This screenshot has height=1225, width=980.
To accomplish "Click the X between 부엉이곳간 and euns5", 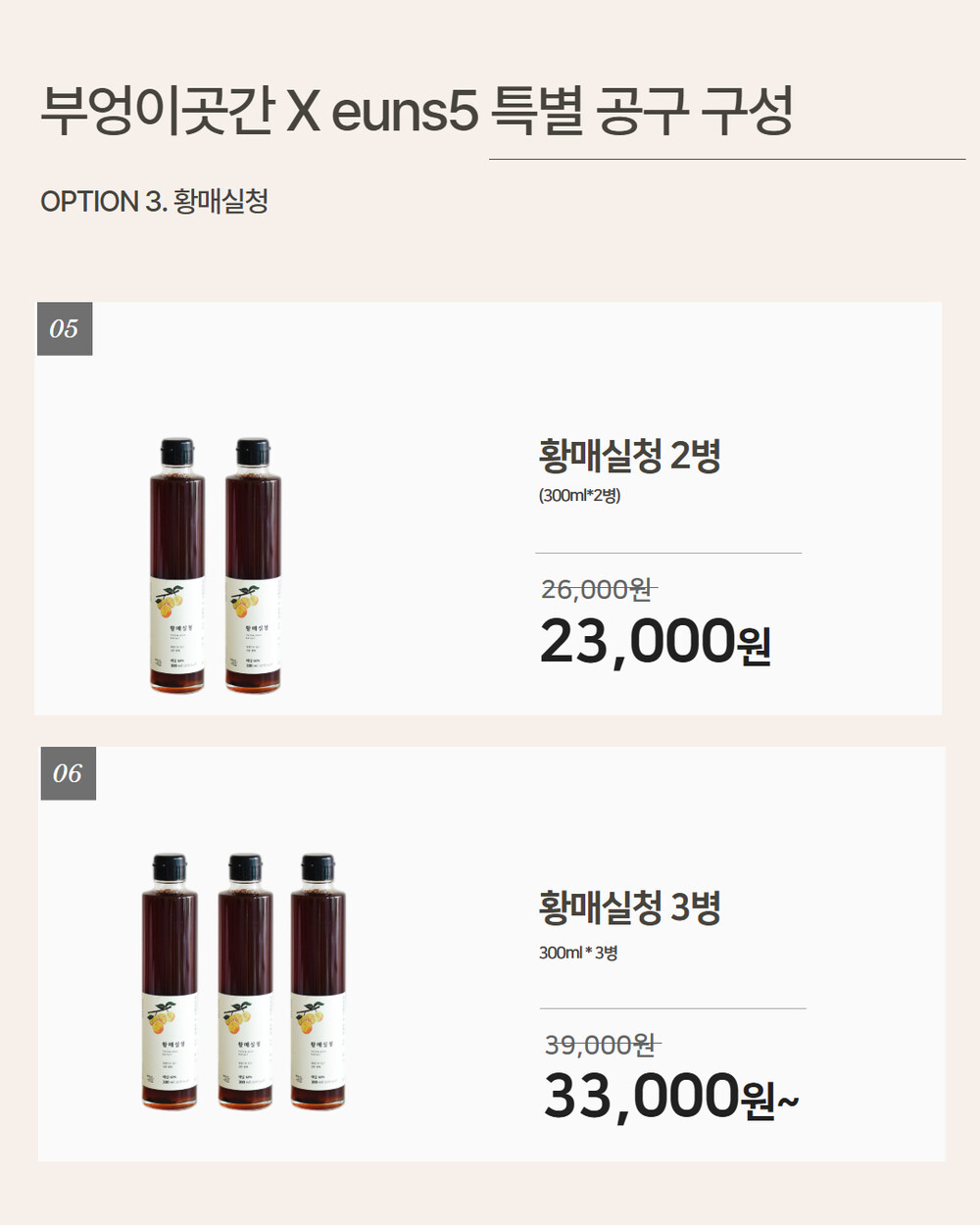I will tap(303, 111).
